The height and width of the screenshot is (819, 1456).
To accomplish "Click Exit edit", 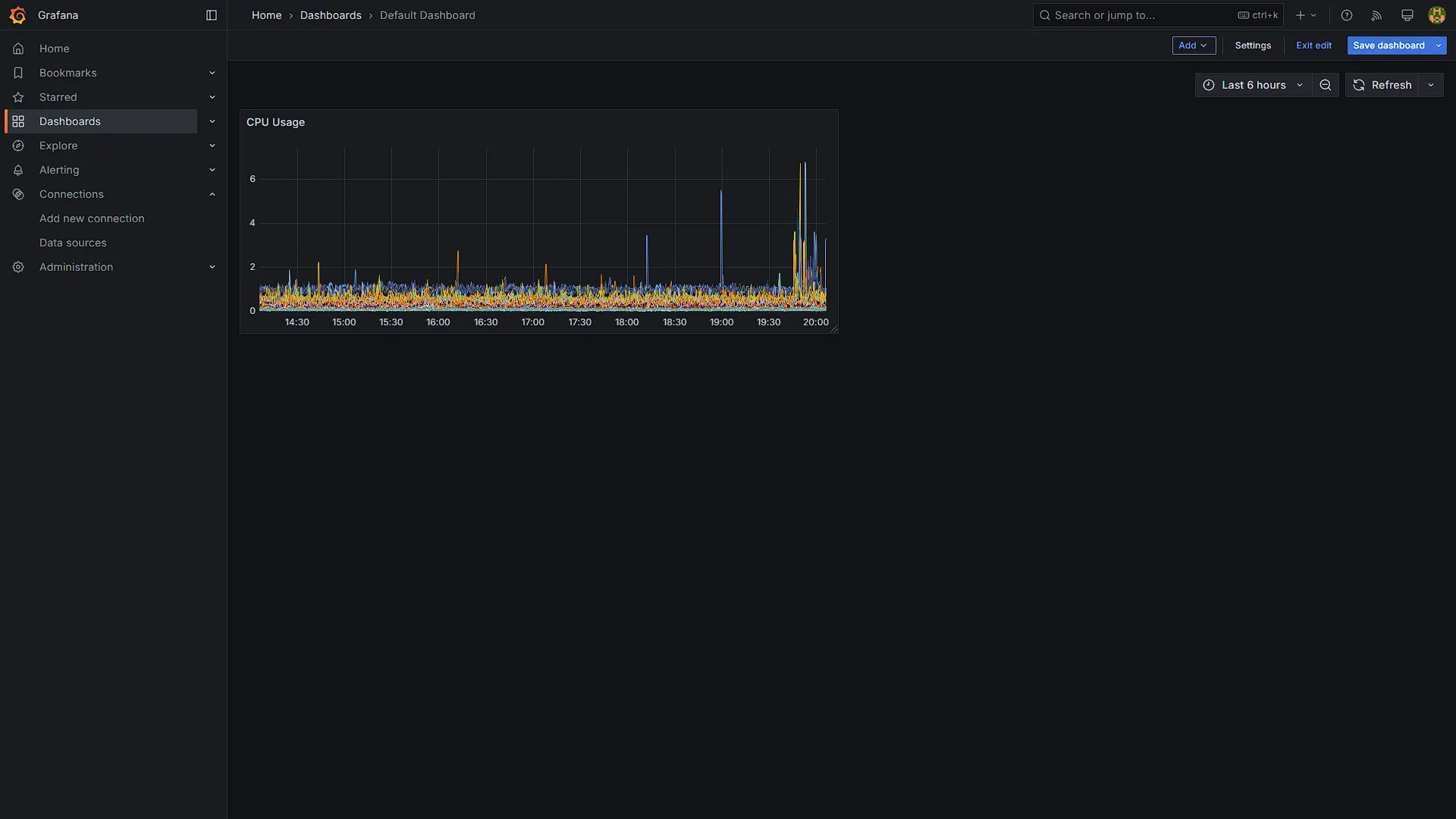I will coord(1313,45).
